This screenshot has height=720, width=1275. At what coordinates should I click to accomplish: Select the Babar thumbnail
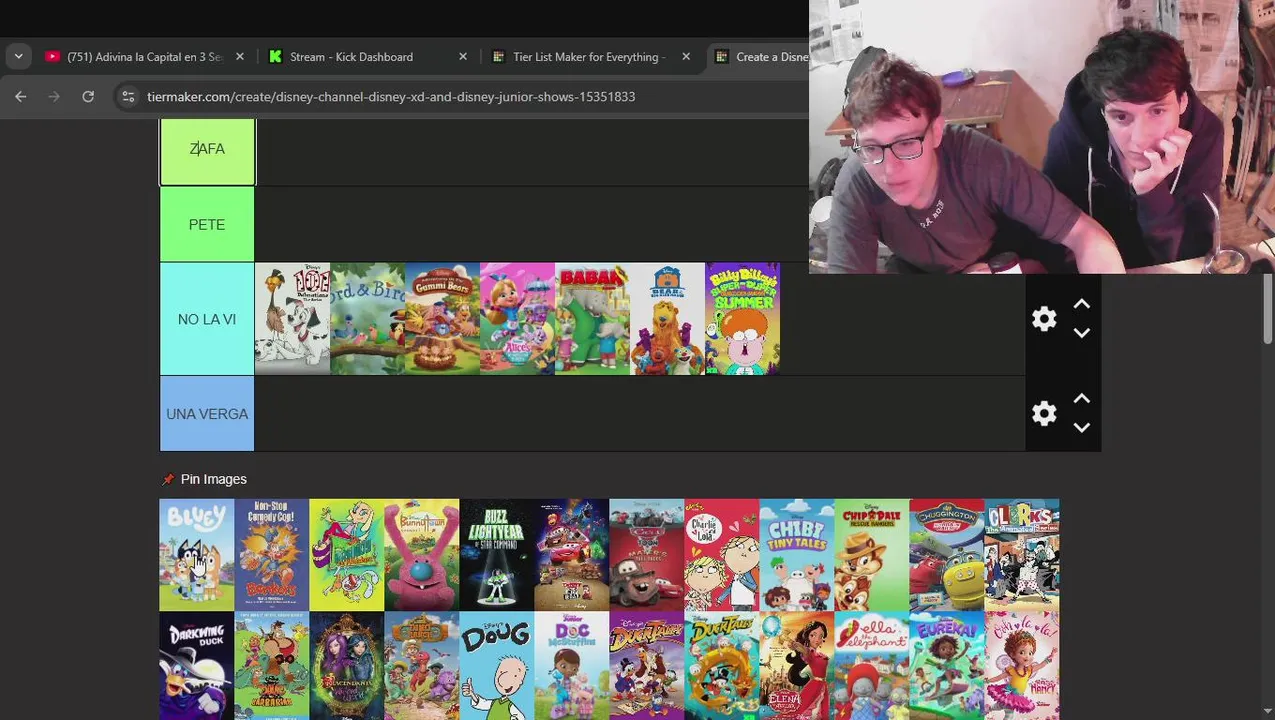592,319
